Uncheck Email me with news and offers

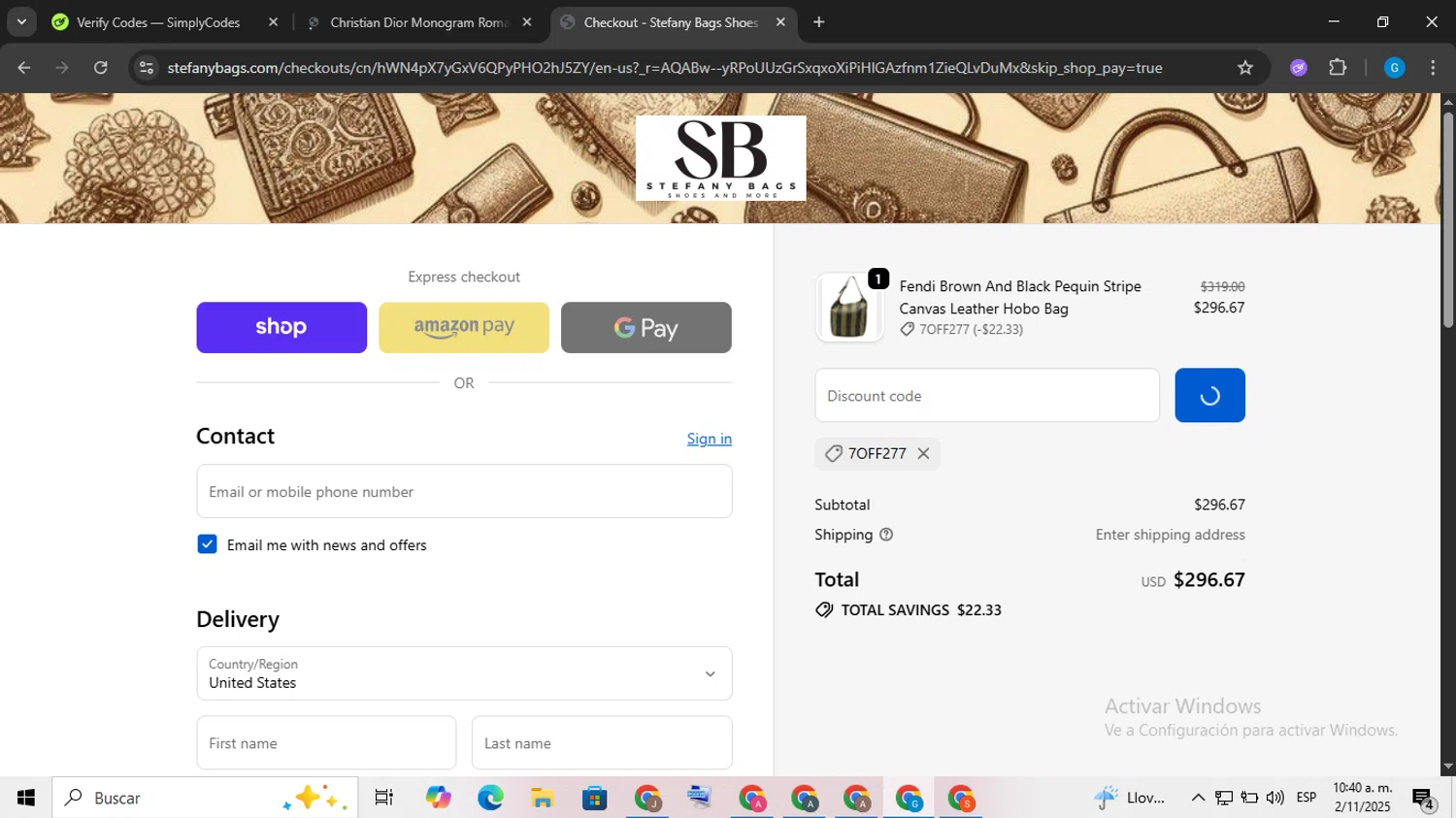[207, 544]
